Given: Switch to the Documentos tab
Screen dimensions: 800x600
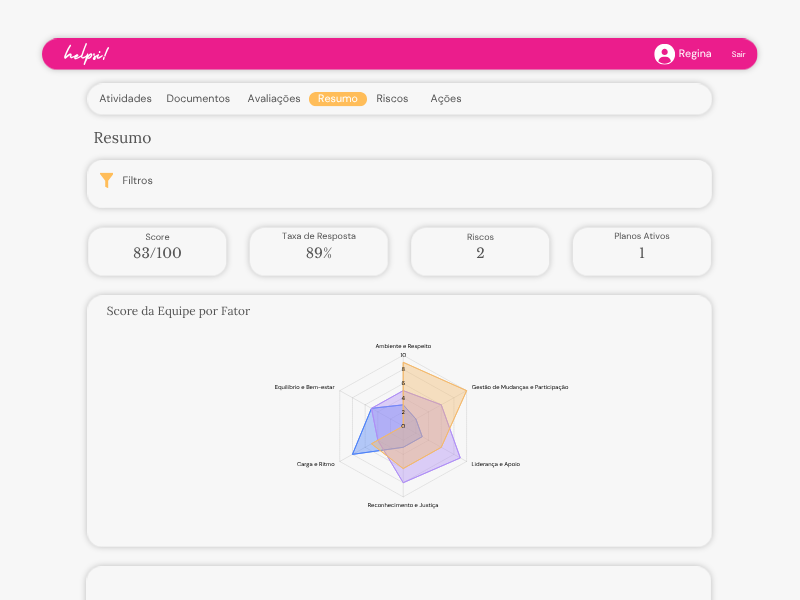Looking at the screenshot, I should pos(198,99).
